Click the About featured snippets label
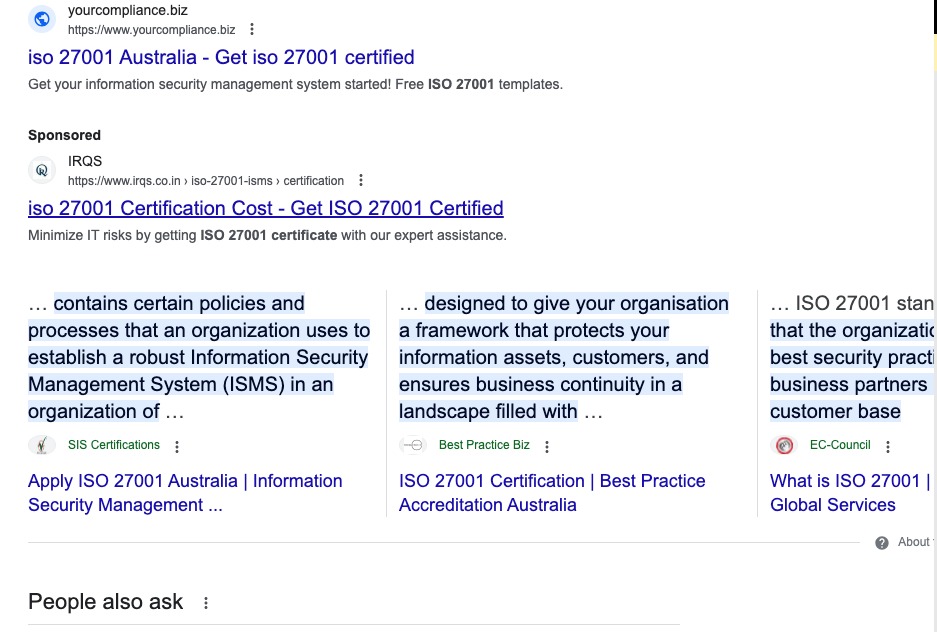The height and width of the screenshot is (632, 937). [x=915, y=542]
